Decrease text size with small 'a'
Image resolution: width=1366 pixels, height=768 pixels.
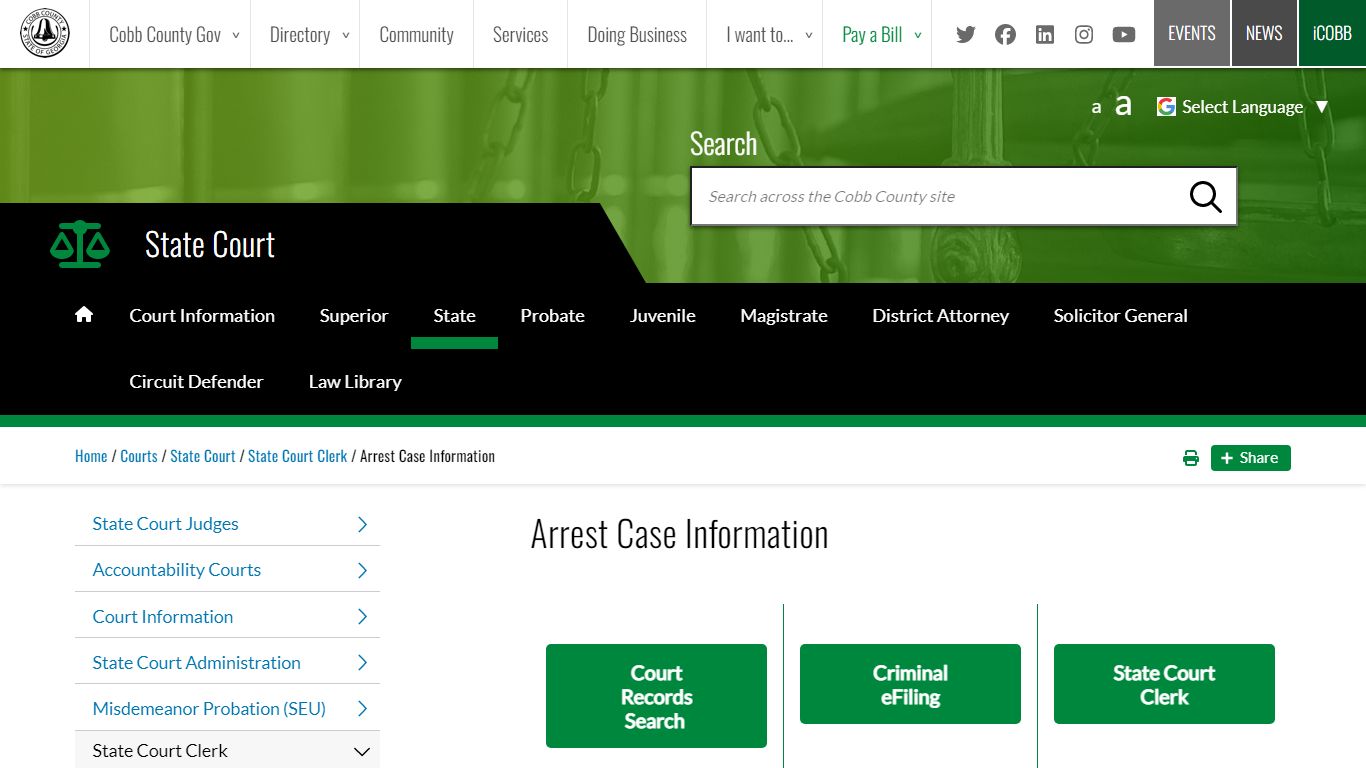(x=1096, y=107)
